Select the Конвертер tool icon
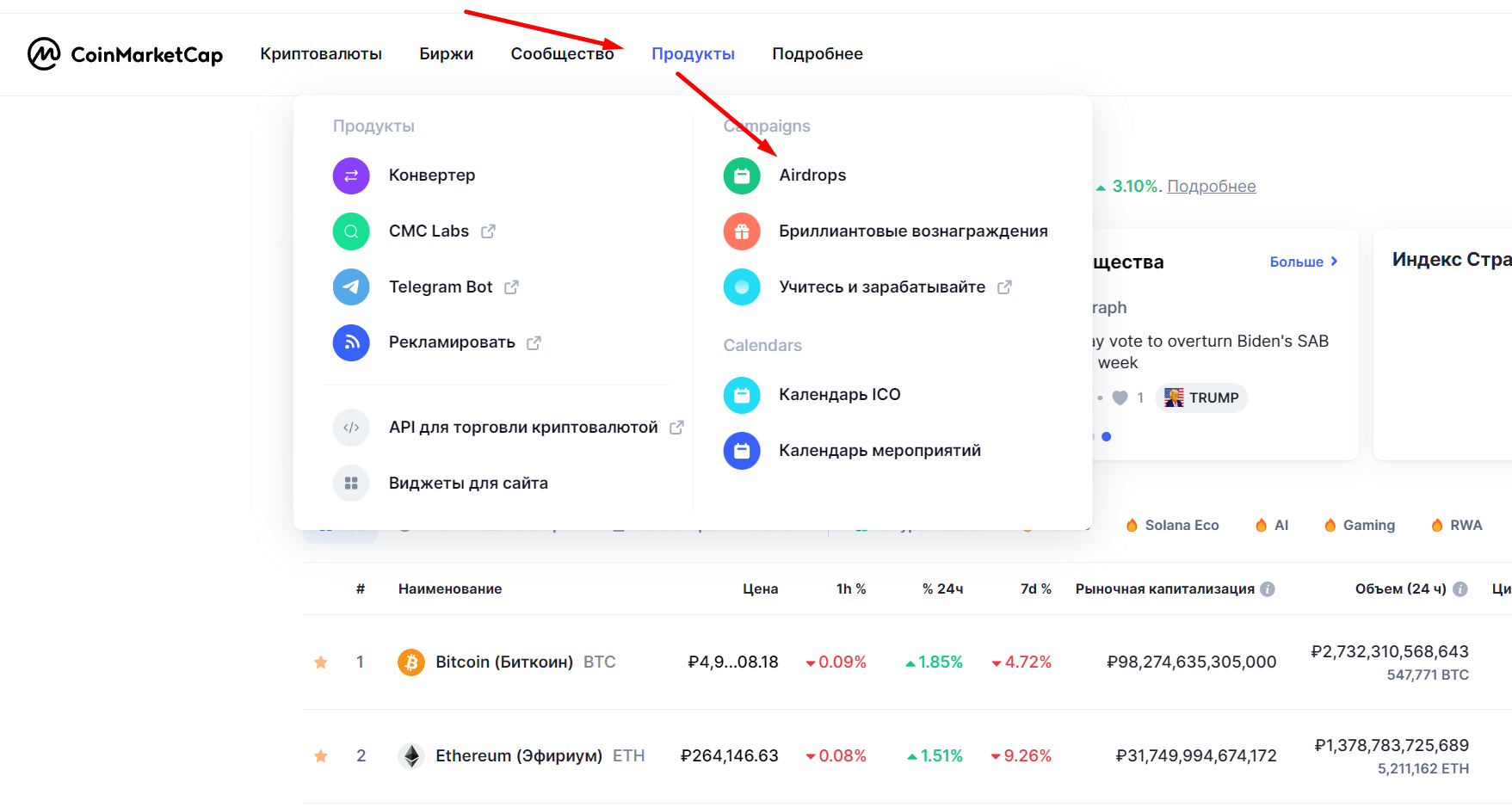Image resolution: width=1512 pixels, height=807 pixels. click(351, 175)
